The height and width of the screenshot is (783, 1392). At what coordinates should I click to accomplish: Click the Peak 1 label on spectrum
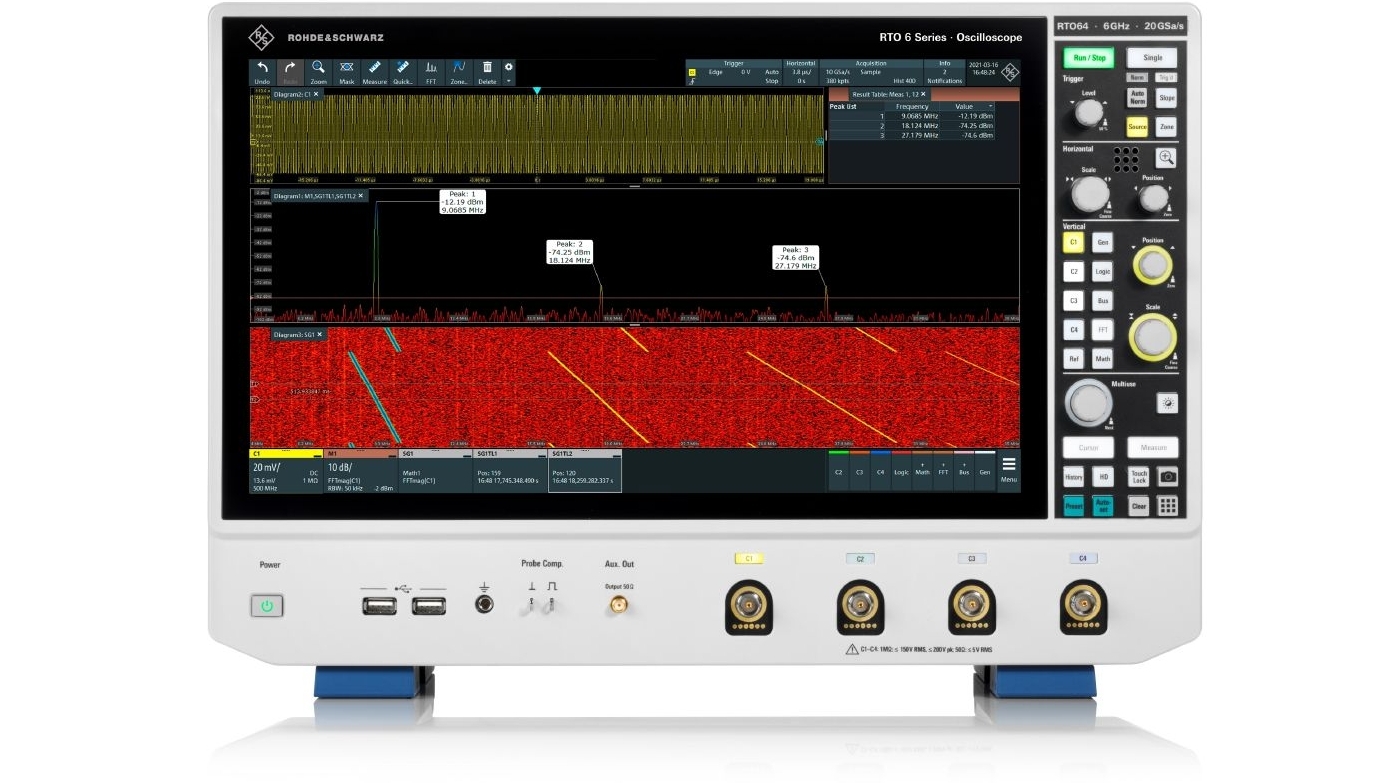pyautogui.click(x=462, y=202)
